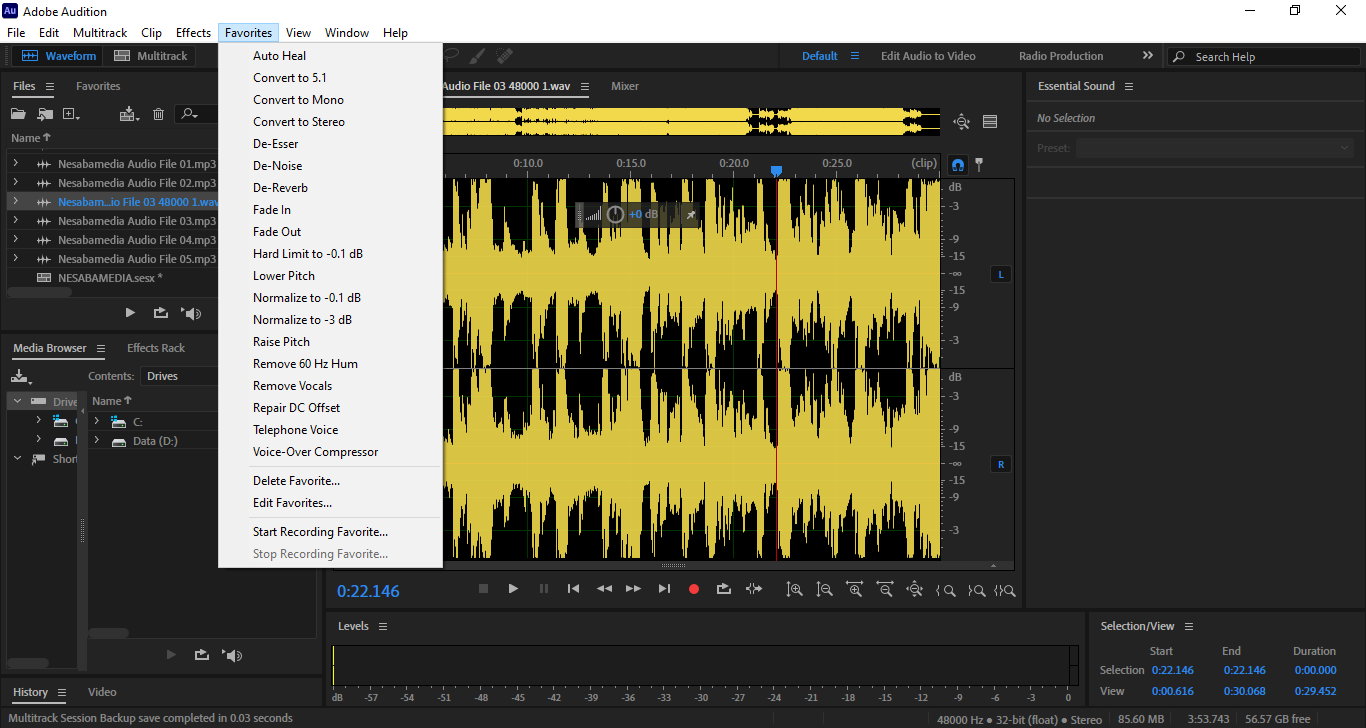Click the Import File icon in Media Browser

pos(20,377)
